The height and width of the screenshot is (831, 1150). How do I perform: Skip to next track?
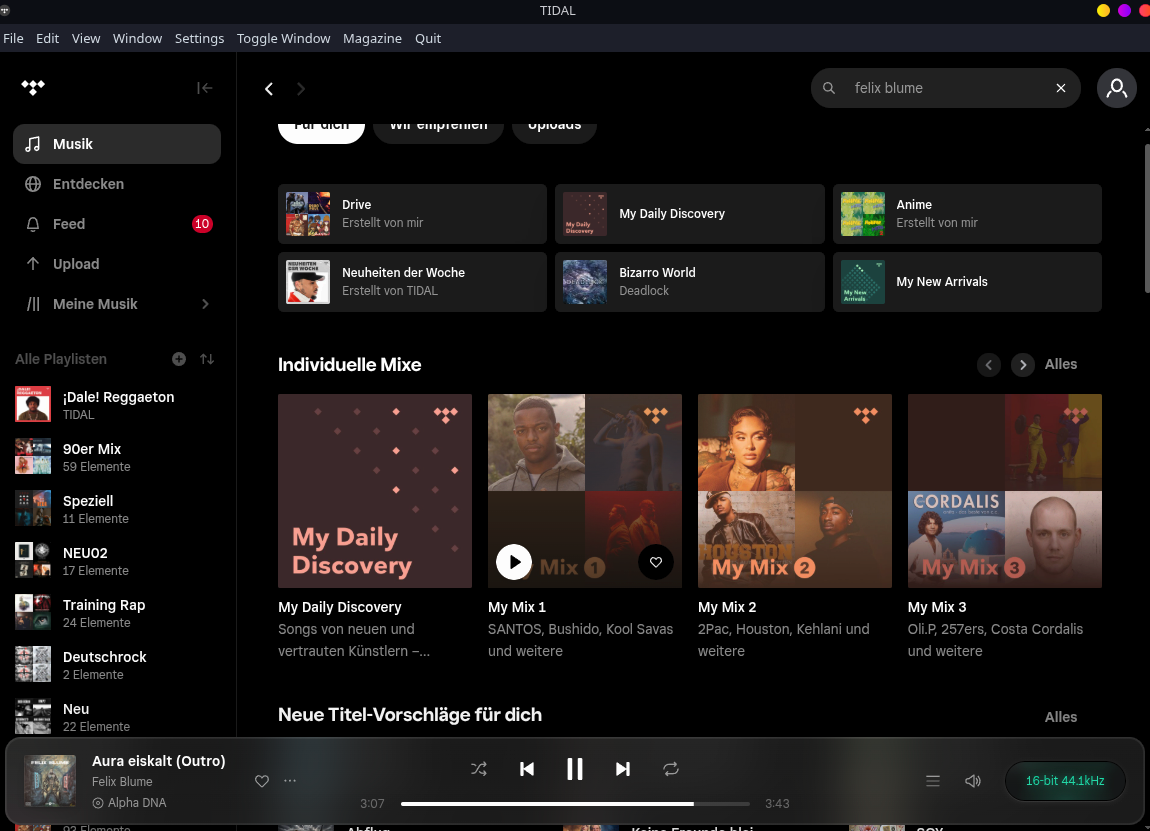pos(623,769)
